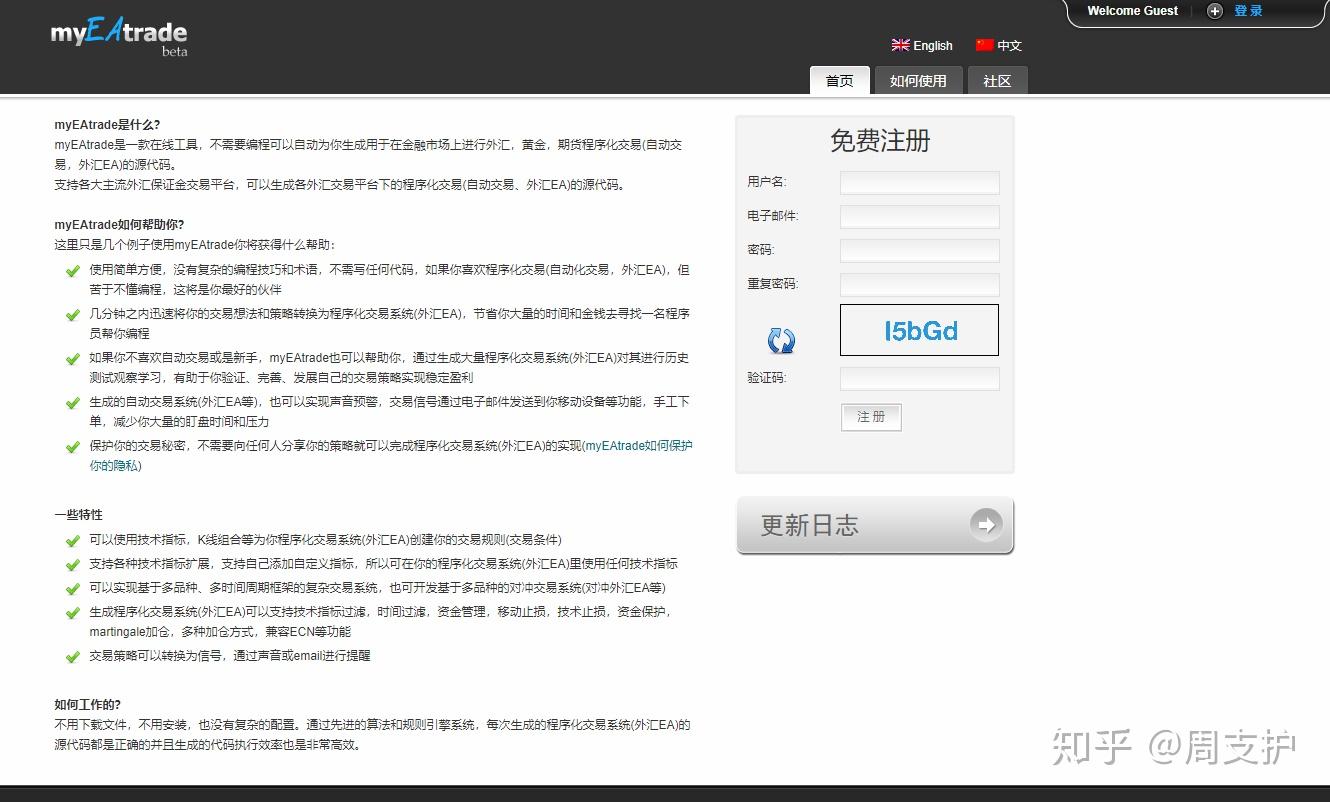Click the 电子邮件 email field
1330x802 pixels.
tap(918, 216)
